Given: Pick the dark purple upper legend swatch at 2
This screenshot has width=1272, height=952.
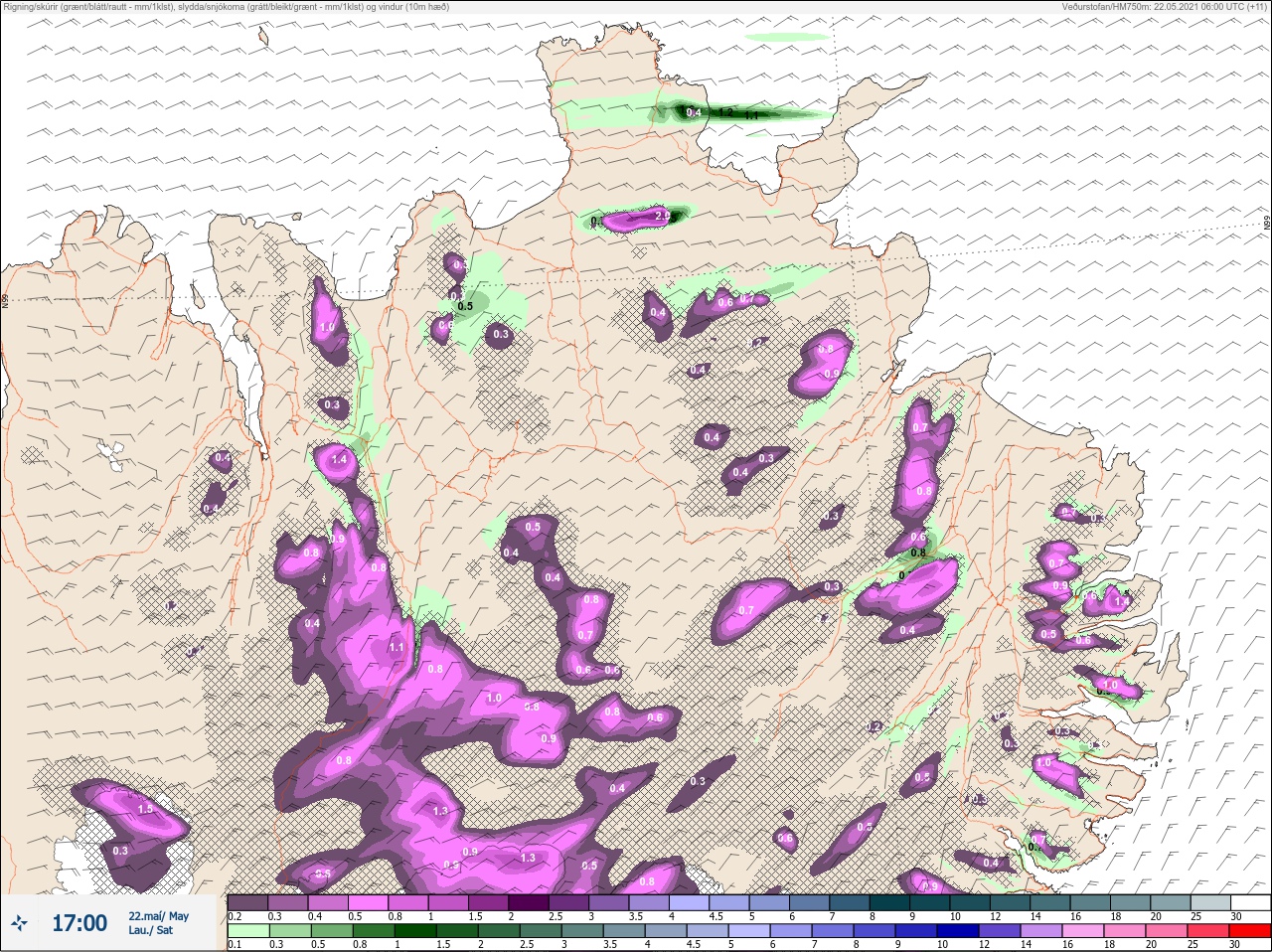Looking at the screenshot, I should pos(531,903).
